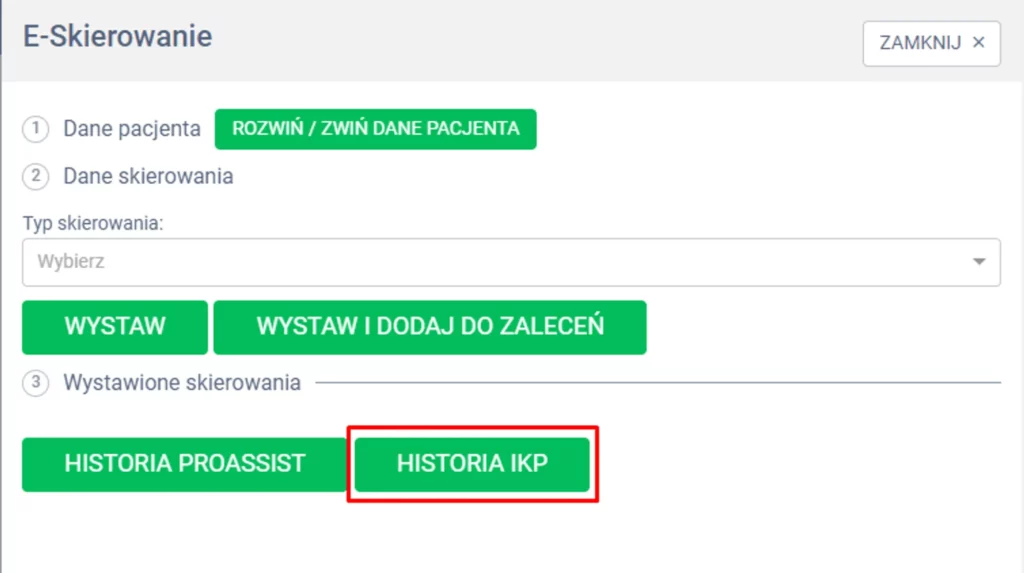Select the Dane skierowania step label
The height and width of the screenshot is (573, 1024).
pos(148,177)
